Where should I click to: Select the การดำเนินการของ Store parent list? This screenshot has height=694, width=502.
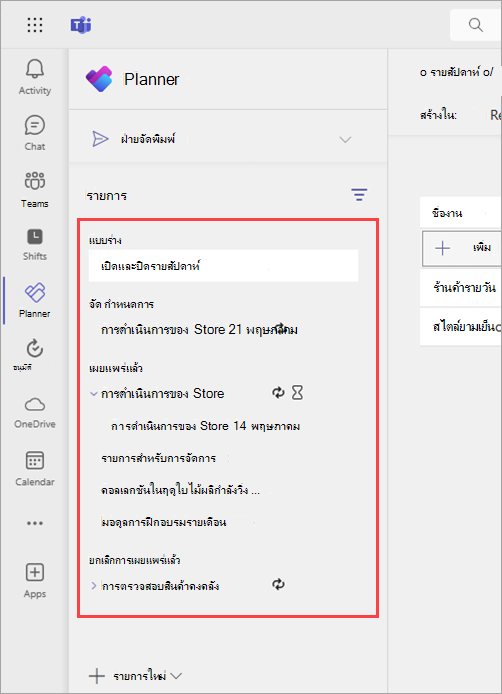[162, 393]
